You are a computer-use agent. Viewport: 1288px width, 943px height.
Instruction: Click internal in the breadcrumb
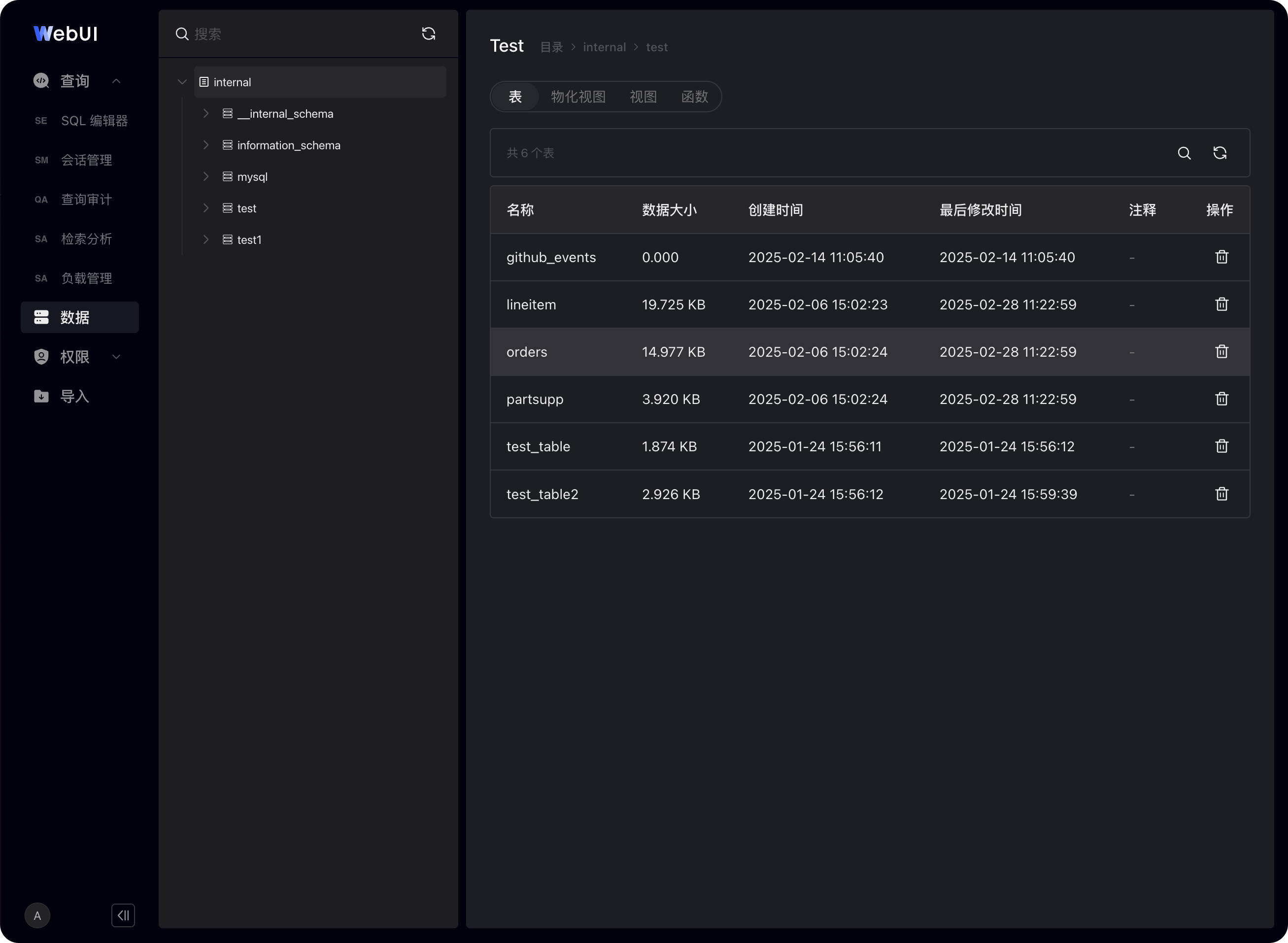pyautogui.click(x=604, y=47)
